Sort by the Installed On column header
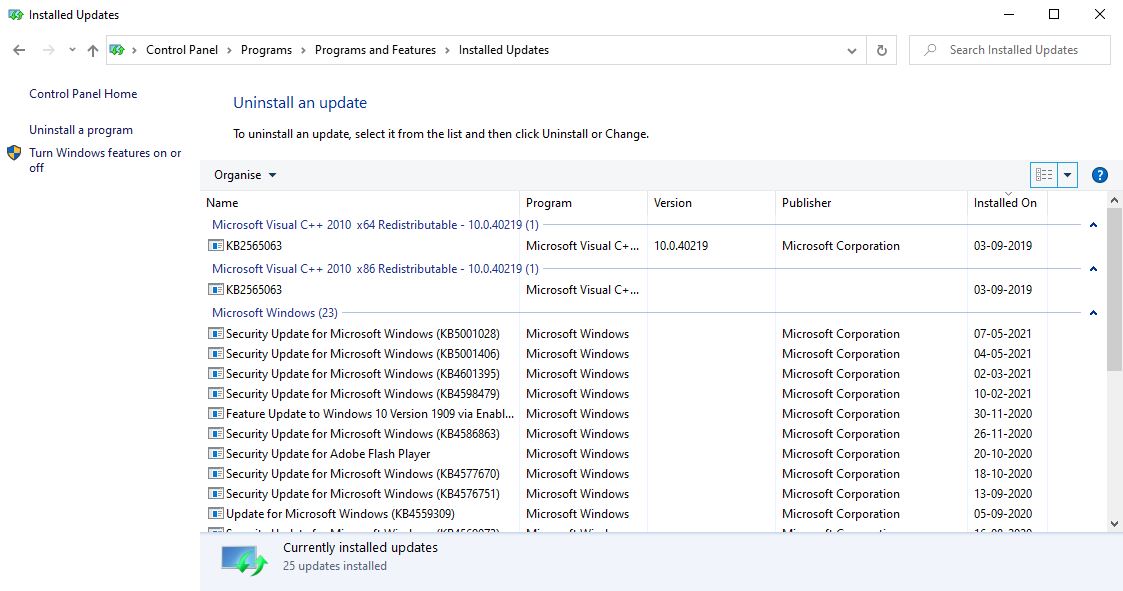Screen dimensions: 1123x591 [1008, 203]
